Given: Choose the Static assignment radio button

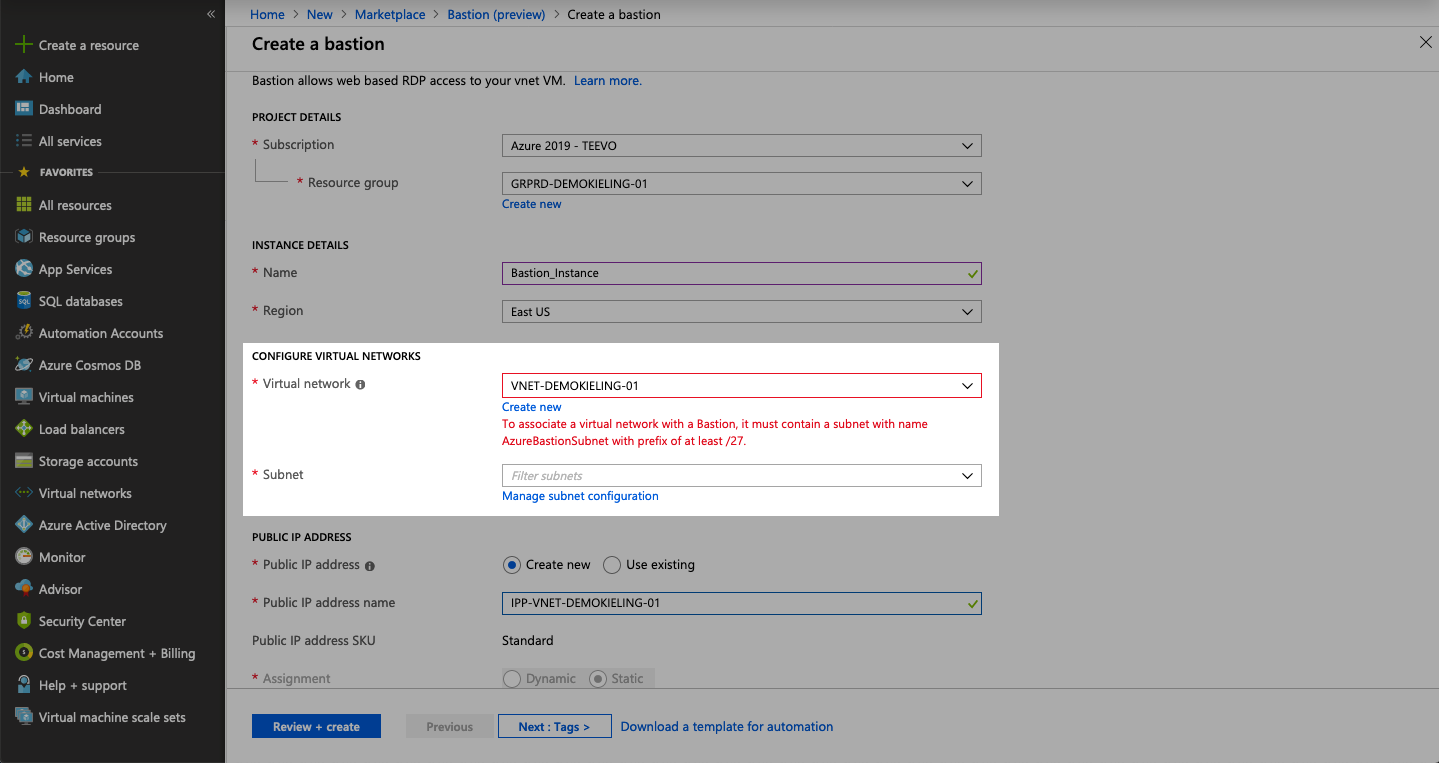Looking at the screenshot, I should (x=598, y=679).
